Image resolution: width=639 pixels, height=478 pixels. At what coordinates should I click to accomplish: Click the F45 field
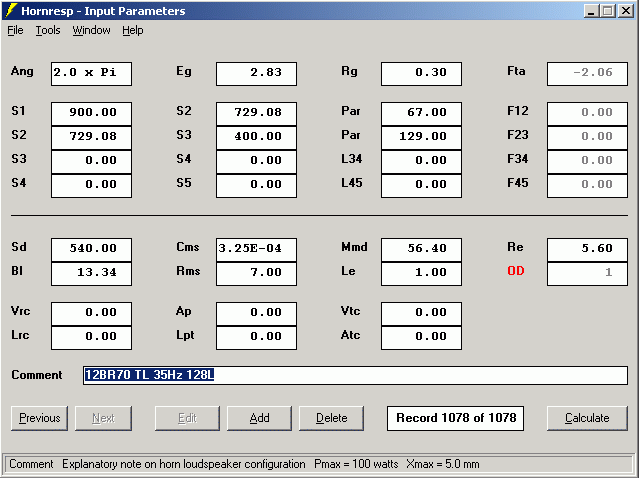[x=587, y=186]
